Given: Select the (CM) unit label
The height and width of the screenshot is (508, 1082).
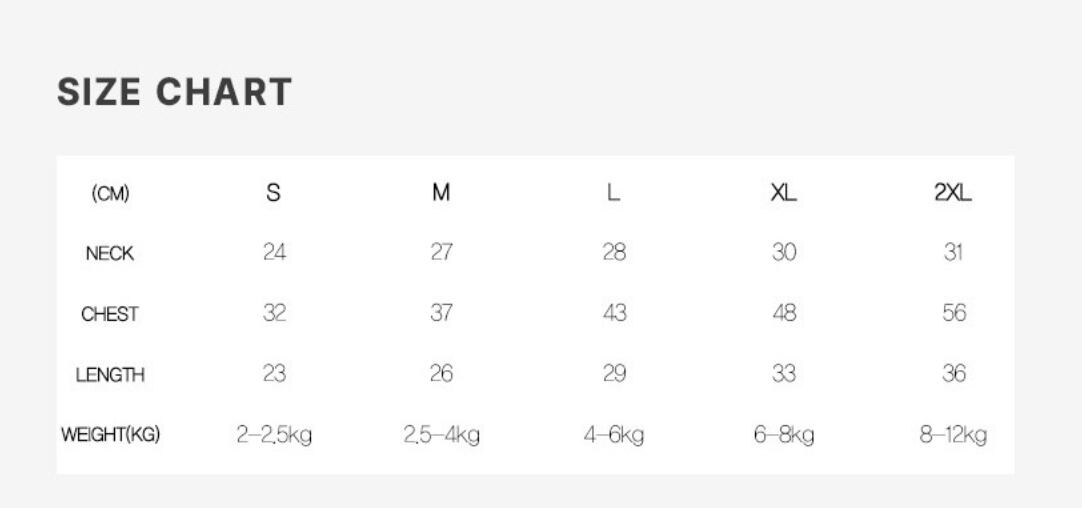Looking at the screenshot, I should (110, 194).
